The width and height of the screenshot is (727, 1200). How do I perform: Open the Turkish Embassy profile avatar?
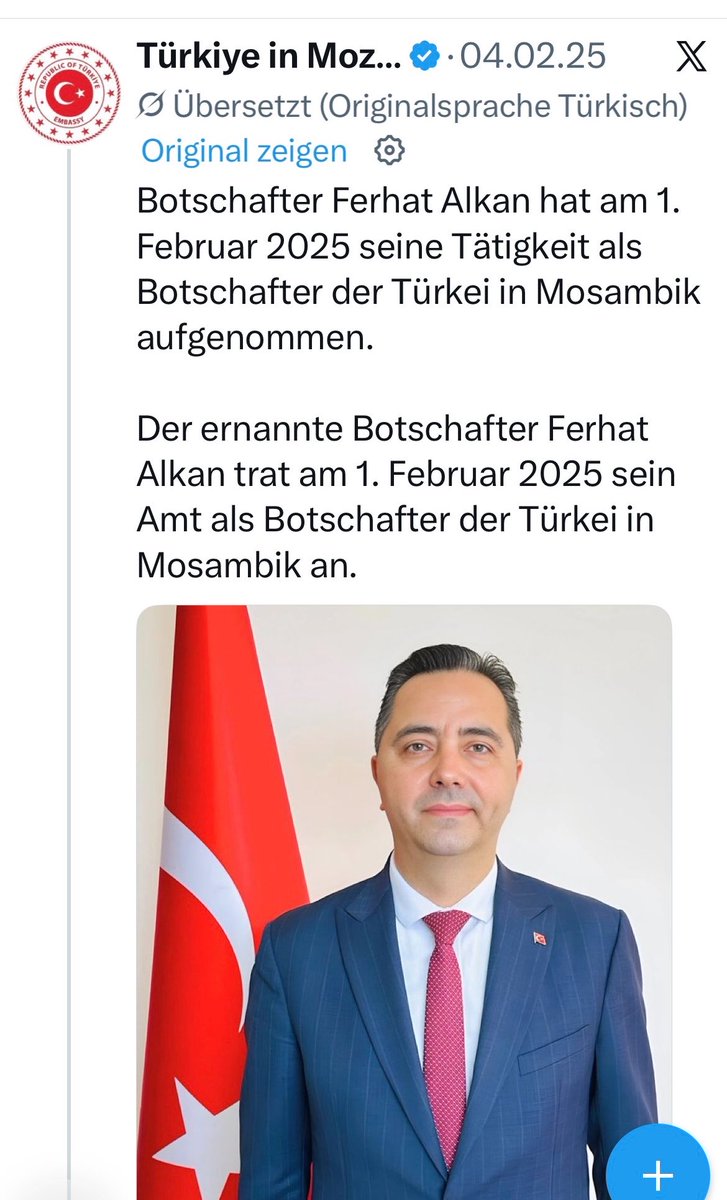[69, 93]
